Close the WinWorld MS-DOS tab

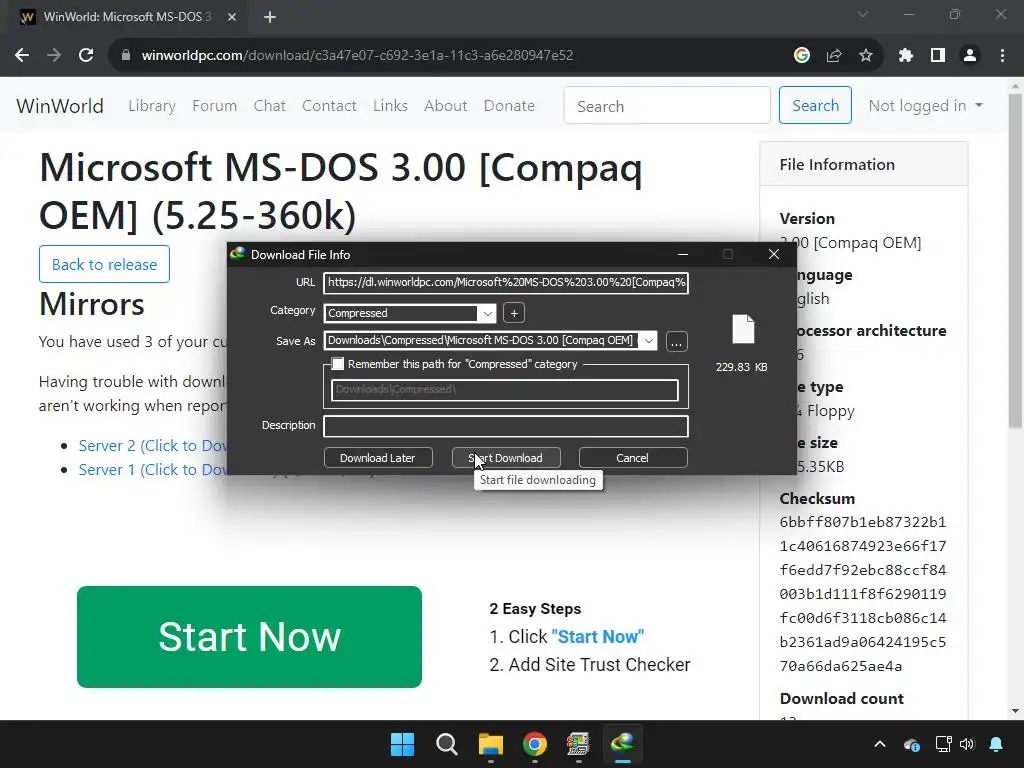(232, 17)
